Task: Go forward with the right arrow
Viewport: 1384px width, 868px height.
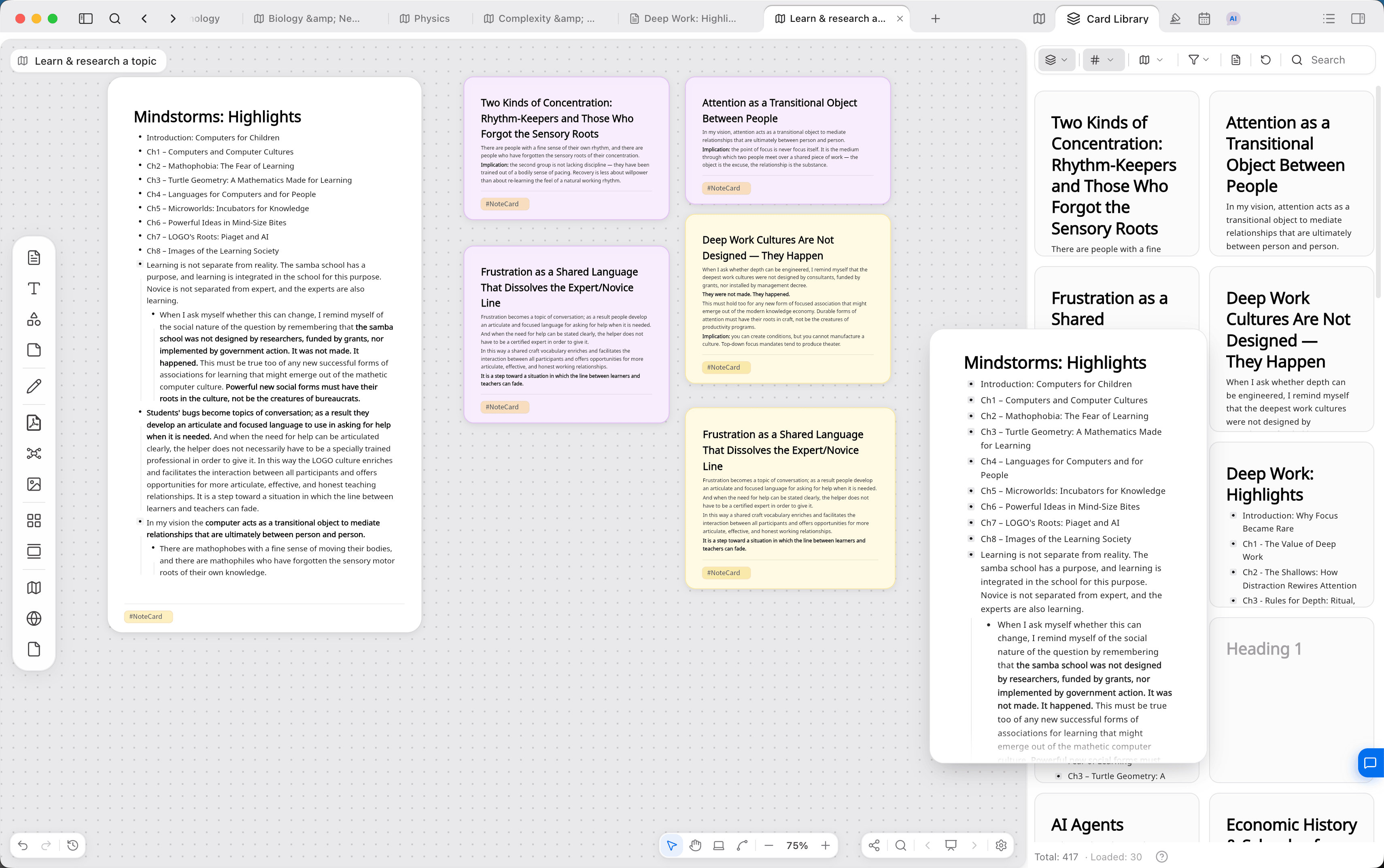Action: click(173, 18)
